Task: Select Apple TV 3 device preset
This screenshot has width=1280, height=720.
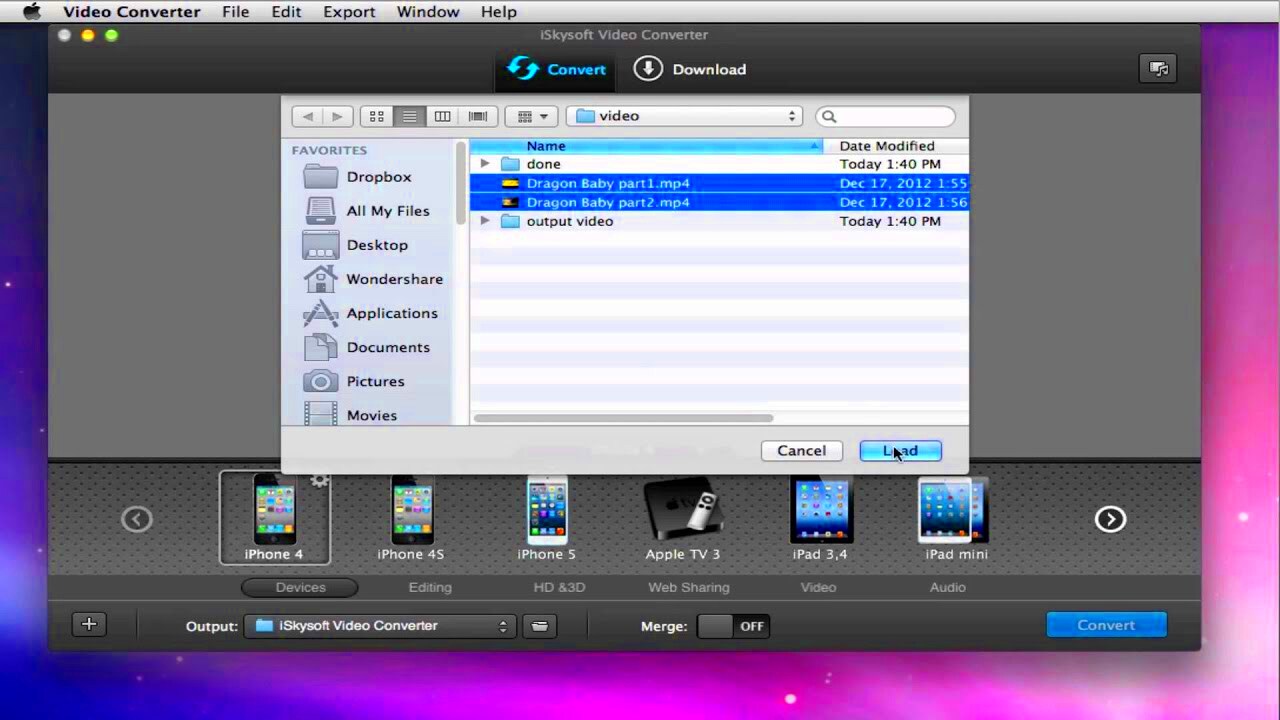Action: (682, 517)
